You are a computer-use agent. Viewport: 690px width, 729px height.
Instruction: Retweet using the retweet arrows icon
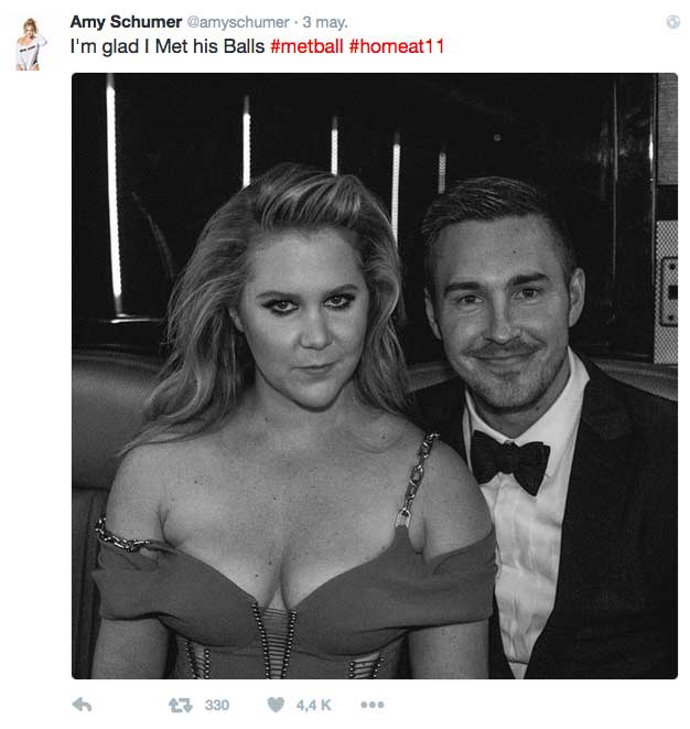pos(181,705)
